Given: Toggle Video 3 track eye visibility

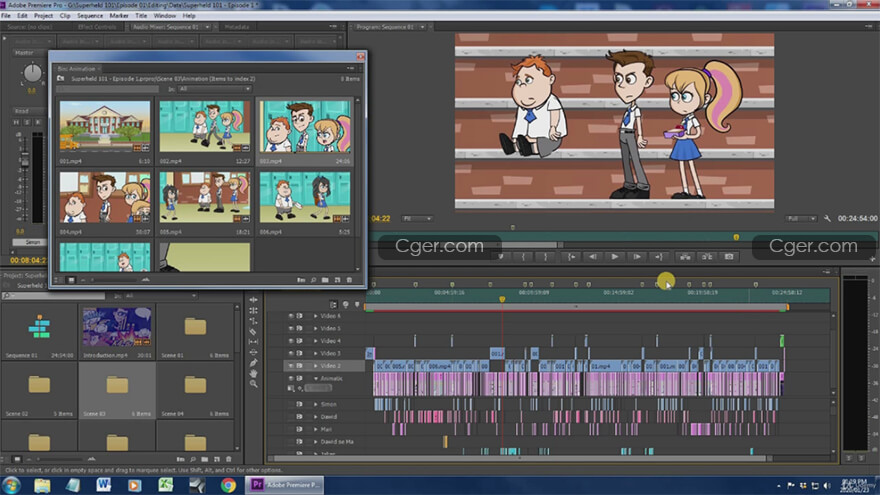Looking at the screenshot, I should coord(291,353).
